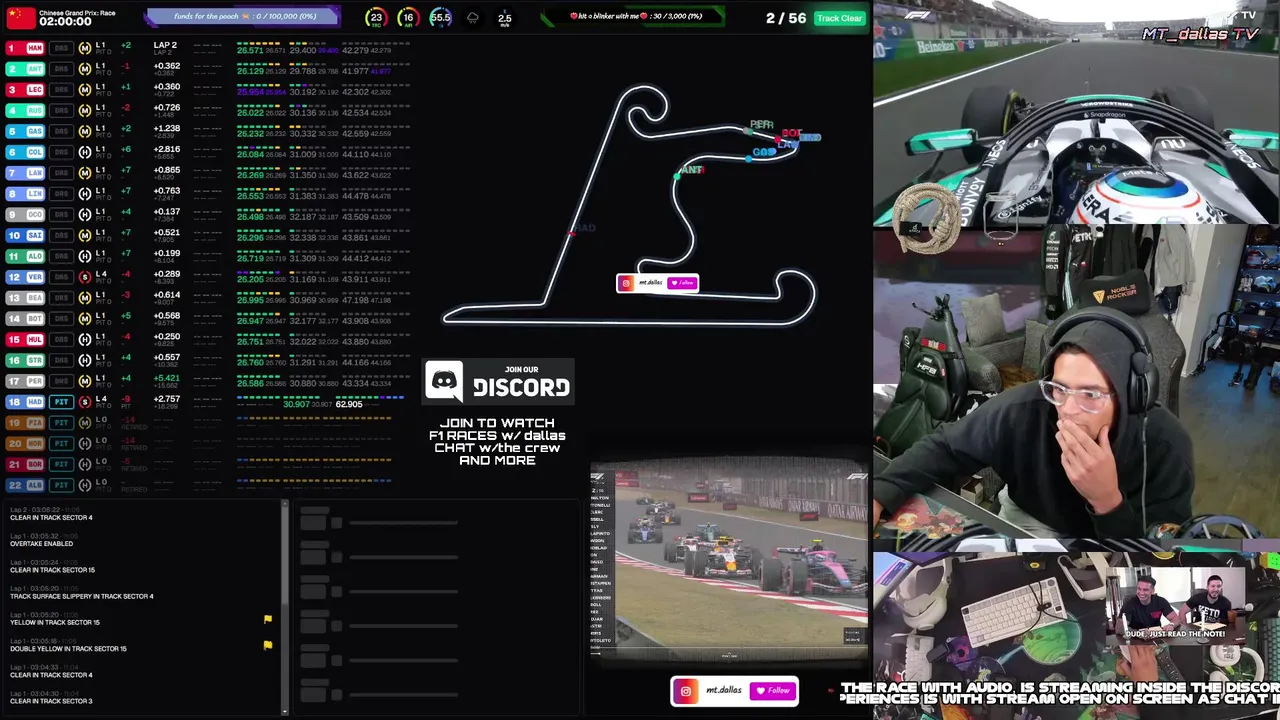The width and height of the screenshot is (1280, 720).
Task: Click the PIT indicator on PIA's row
Action: pyautogui.click(x=62, y=423)
